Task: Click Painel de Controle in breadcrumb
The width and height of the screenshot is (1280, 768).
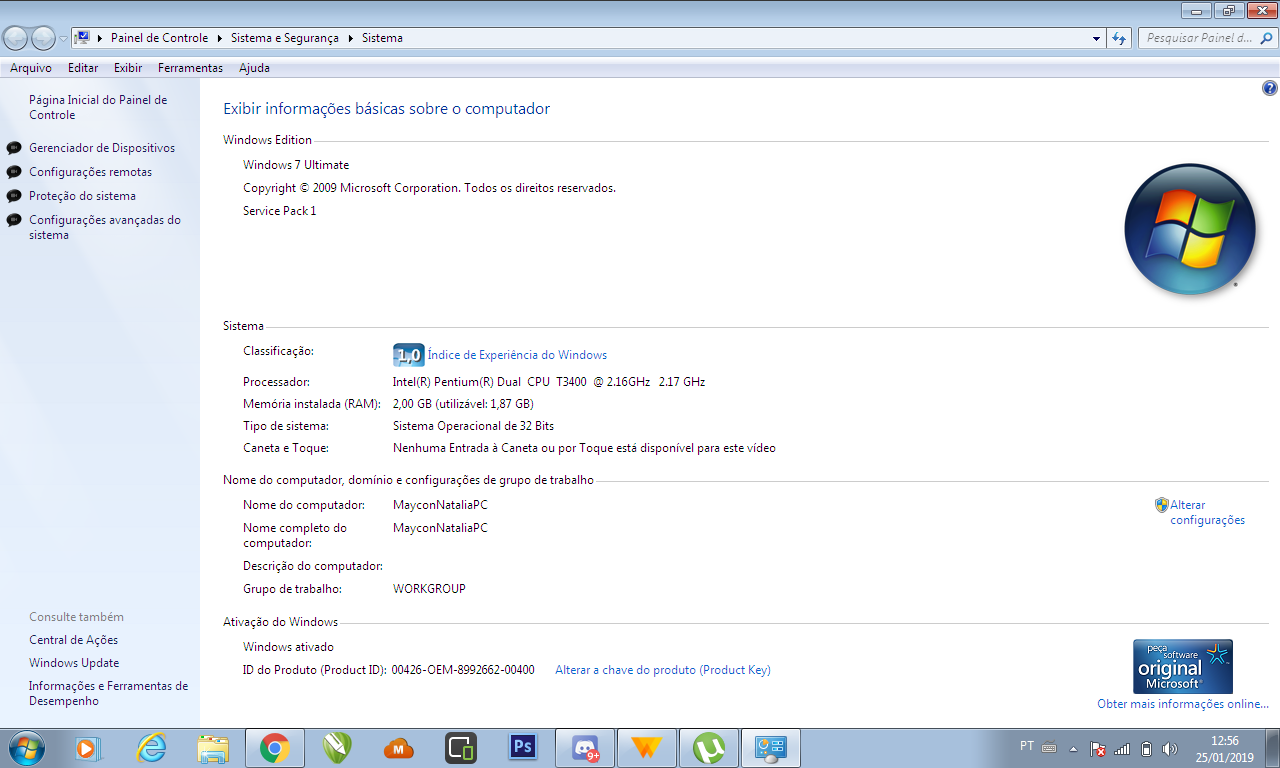Action: (x=159, y=38)
